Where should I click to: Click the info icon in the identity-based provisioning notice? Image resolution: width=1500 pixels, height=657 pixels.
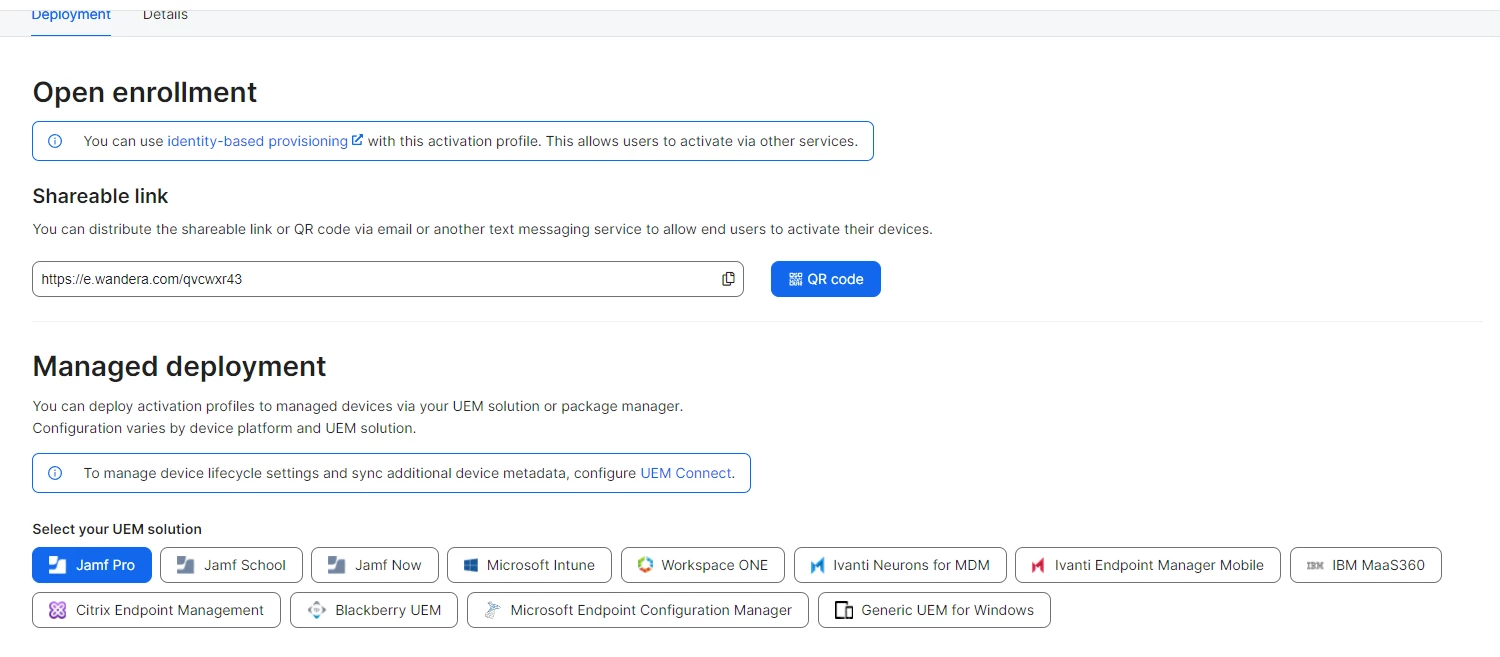click(55, 141)
